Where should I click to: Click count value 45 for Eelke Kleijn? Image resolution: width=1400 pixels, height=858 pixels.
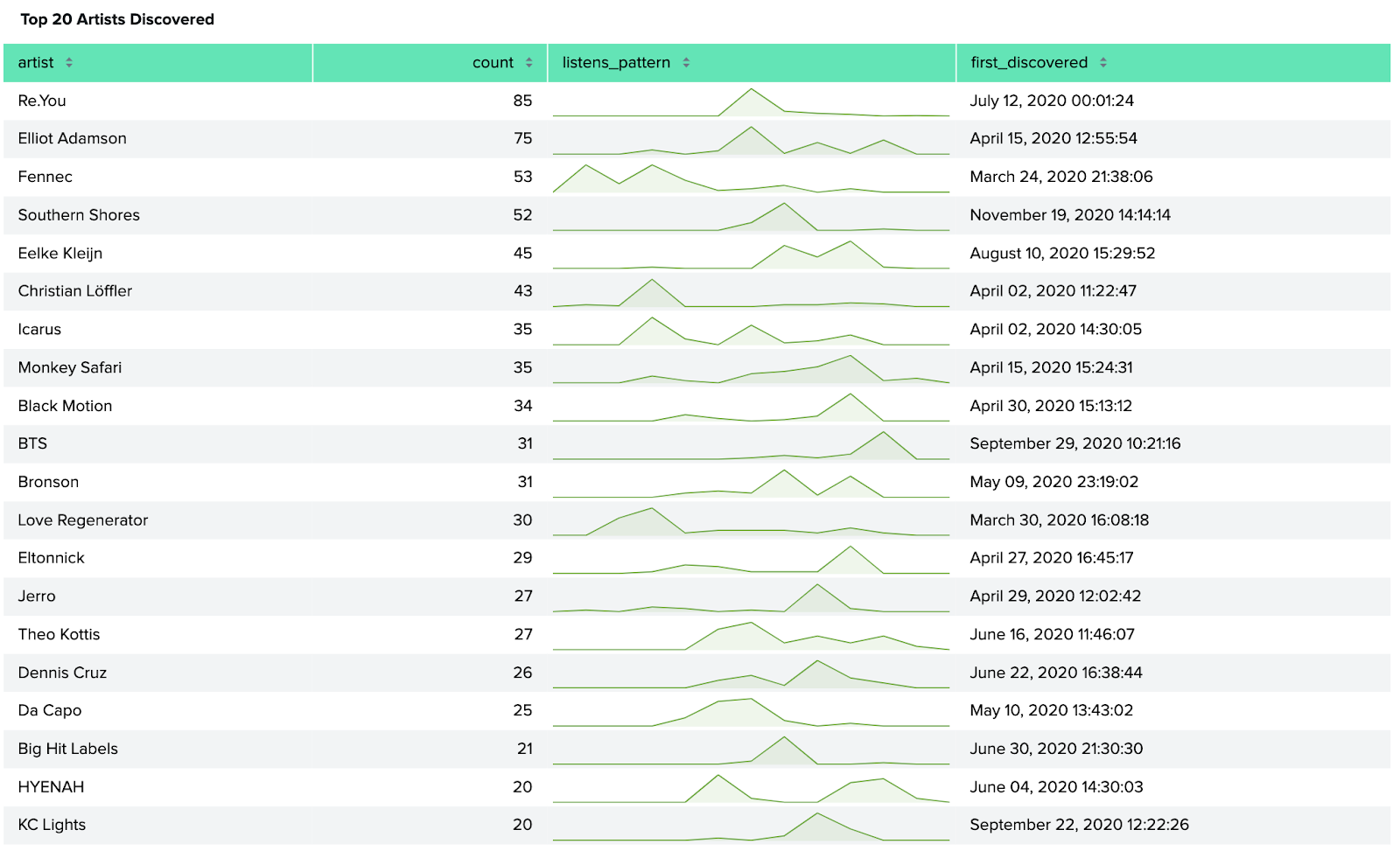tap(522, 253)
